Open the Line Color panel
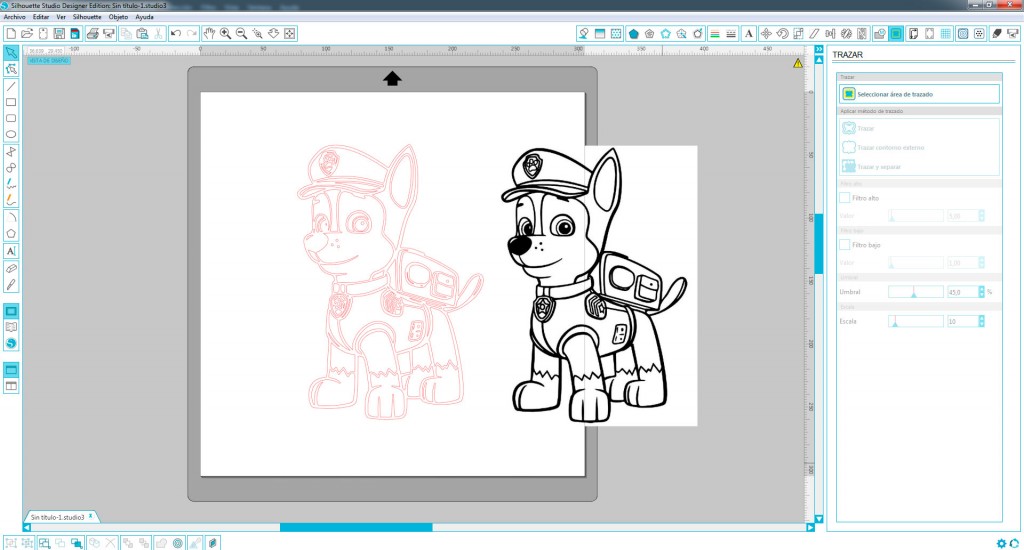This screenshot has height=550, width=1024. (714, 33)
